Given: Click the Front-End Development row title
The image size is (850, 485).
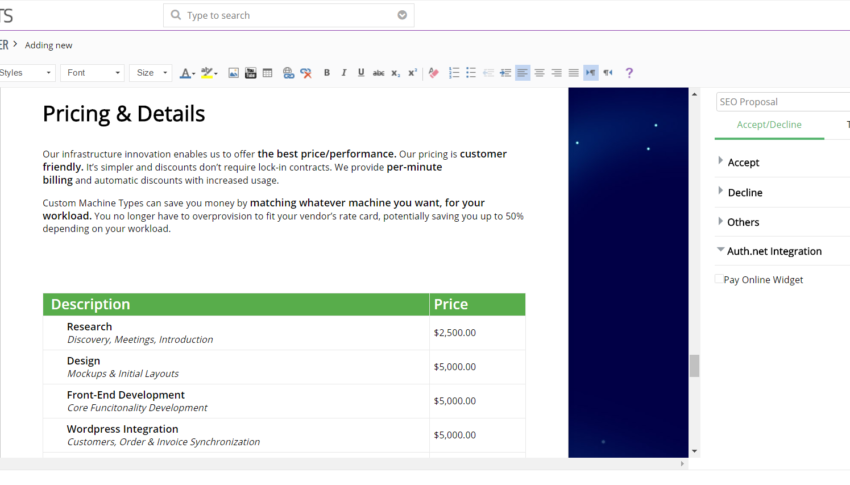Looking at the screenshot, I should (126, 395).
